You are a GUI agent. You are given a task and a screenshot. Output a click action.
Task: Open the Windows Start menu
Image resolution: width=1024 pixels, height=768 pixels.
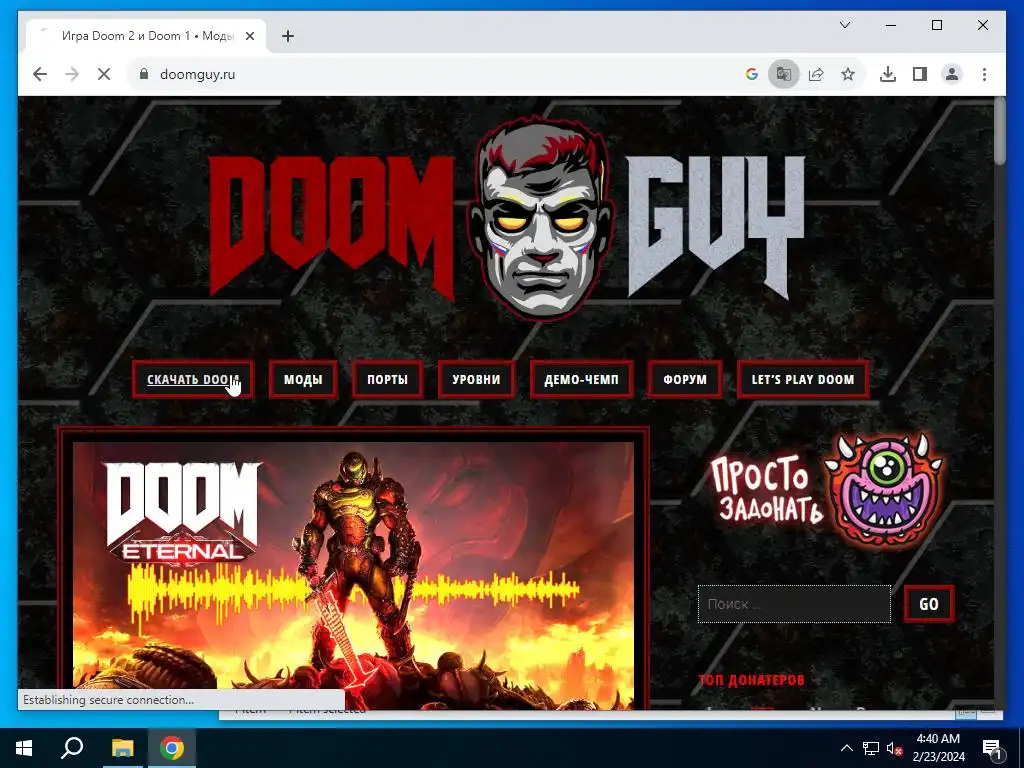24,748
